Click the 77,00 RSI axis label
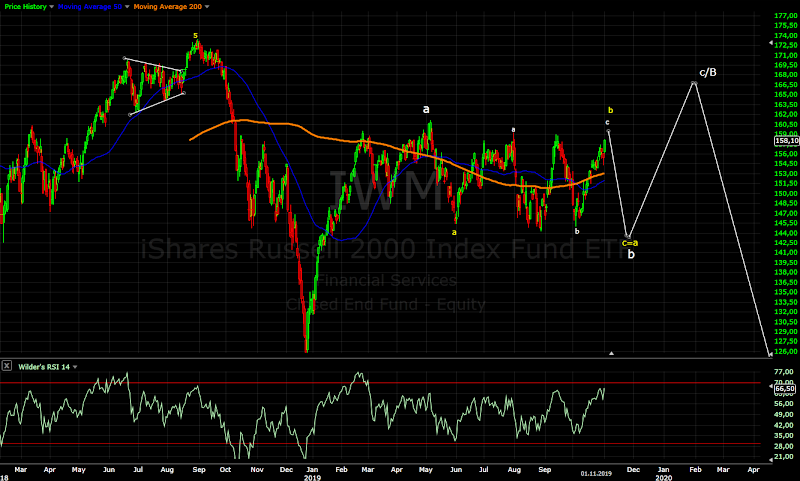 (x=784, y=372)
